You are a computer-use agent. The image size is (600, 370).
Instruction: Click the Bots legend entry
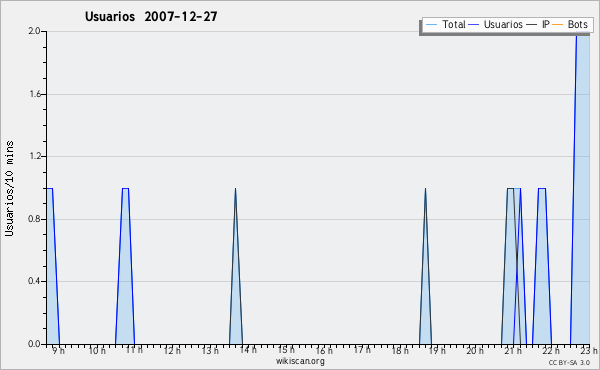click(x=570, y=24)
